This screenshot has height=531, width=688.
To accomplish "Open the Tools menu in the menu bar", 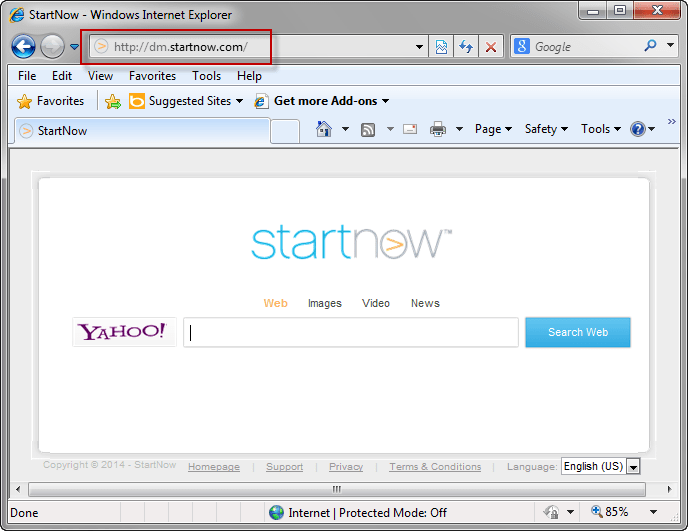I will pos(206,76).
